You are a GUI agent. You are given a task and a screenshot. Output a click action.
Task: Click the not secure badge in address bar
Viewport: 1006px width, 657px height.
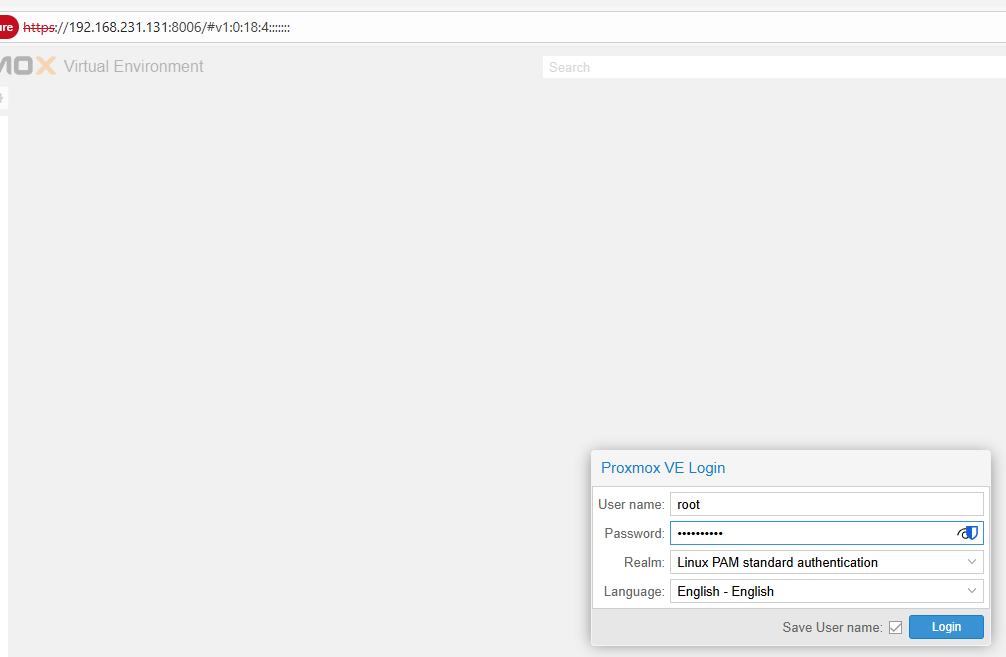tap(8, 27)
